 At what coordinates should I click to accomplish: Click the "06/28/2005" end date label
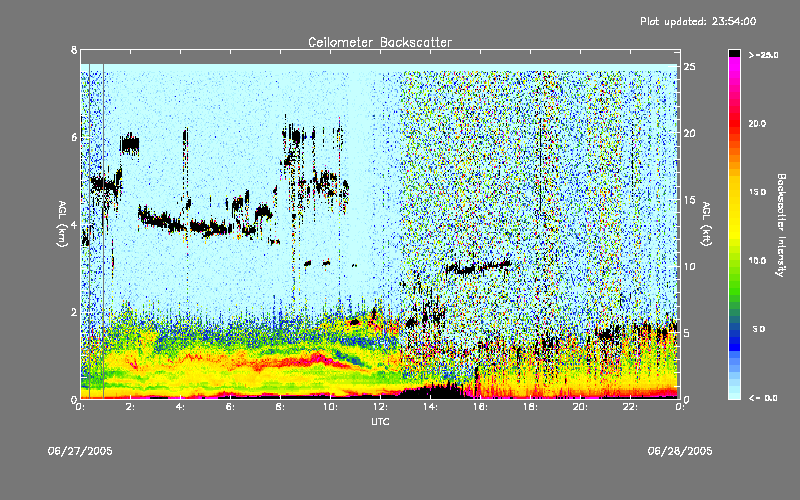(x=680, y=451)
